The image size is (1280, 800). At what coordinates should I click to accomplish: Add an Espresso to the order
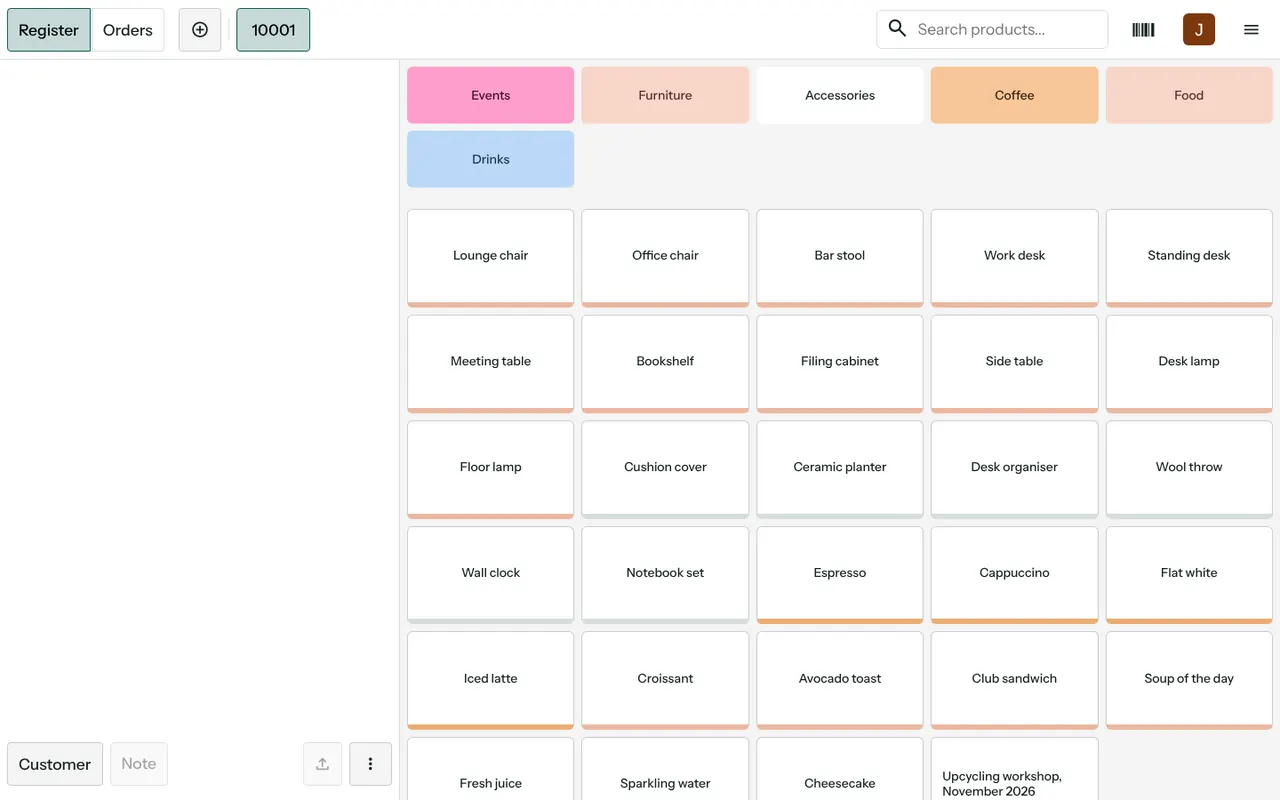(840, 573)
